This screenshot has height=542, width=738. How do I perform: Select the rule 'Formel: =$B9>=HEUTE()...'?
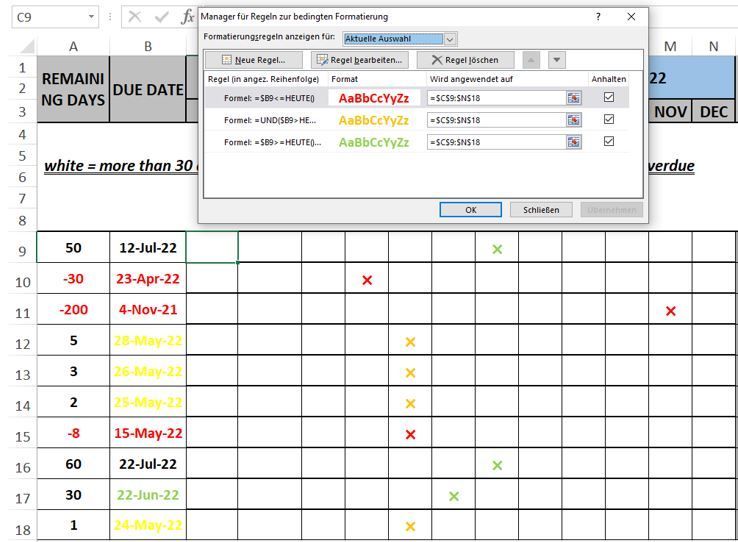[x=273, y=143]
